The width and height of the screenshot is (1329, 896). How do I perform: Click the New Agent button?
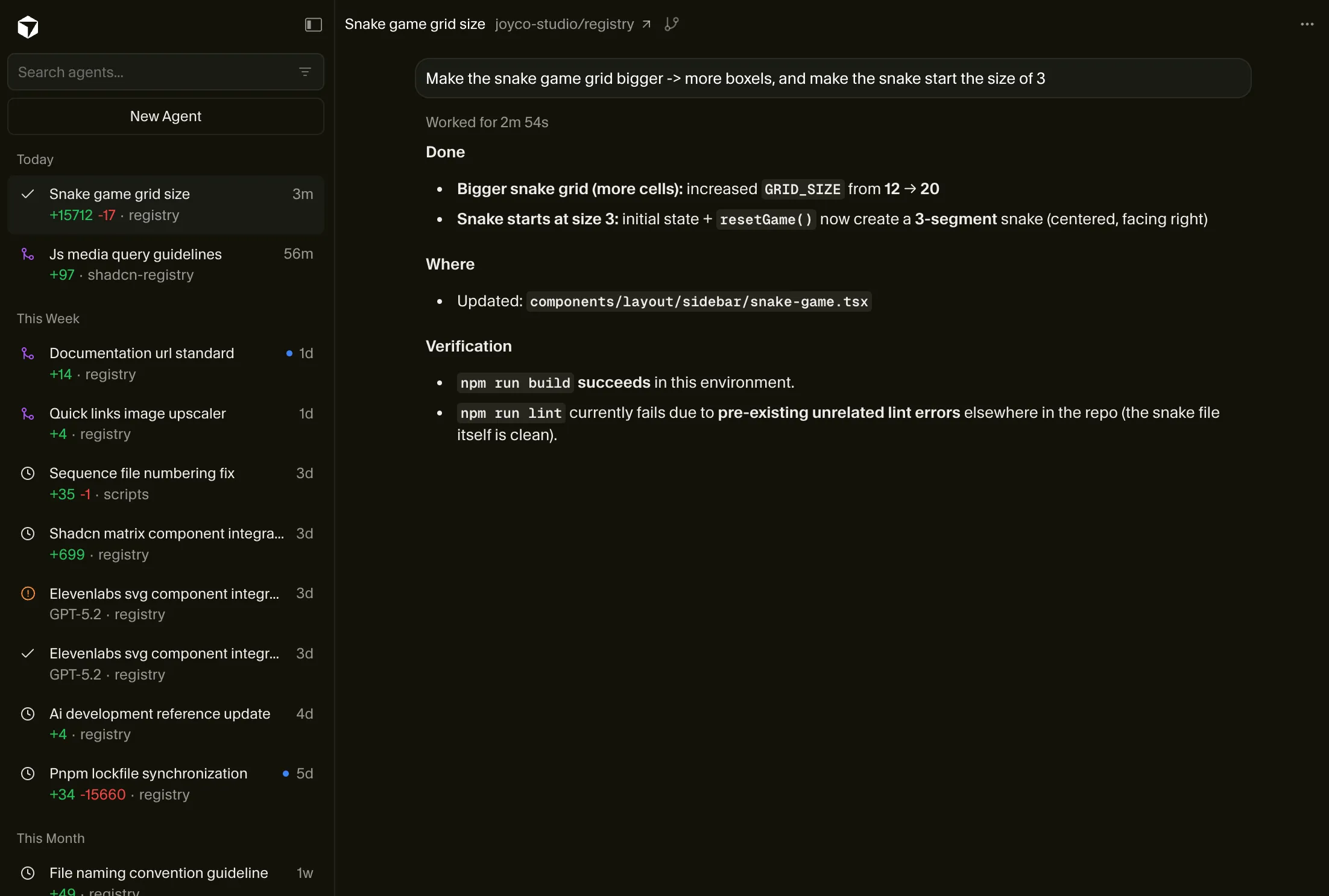coord(165,116)
